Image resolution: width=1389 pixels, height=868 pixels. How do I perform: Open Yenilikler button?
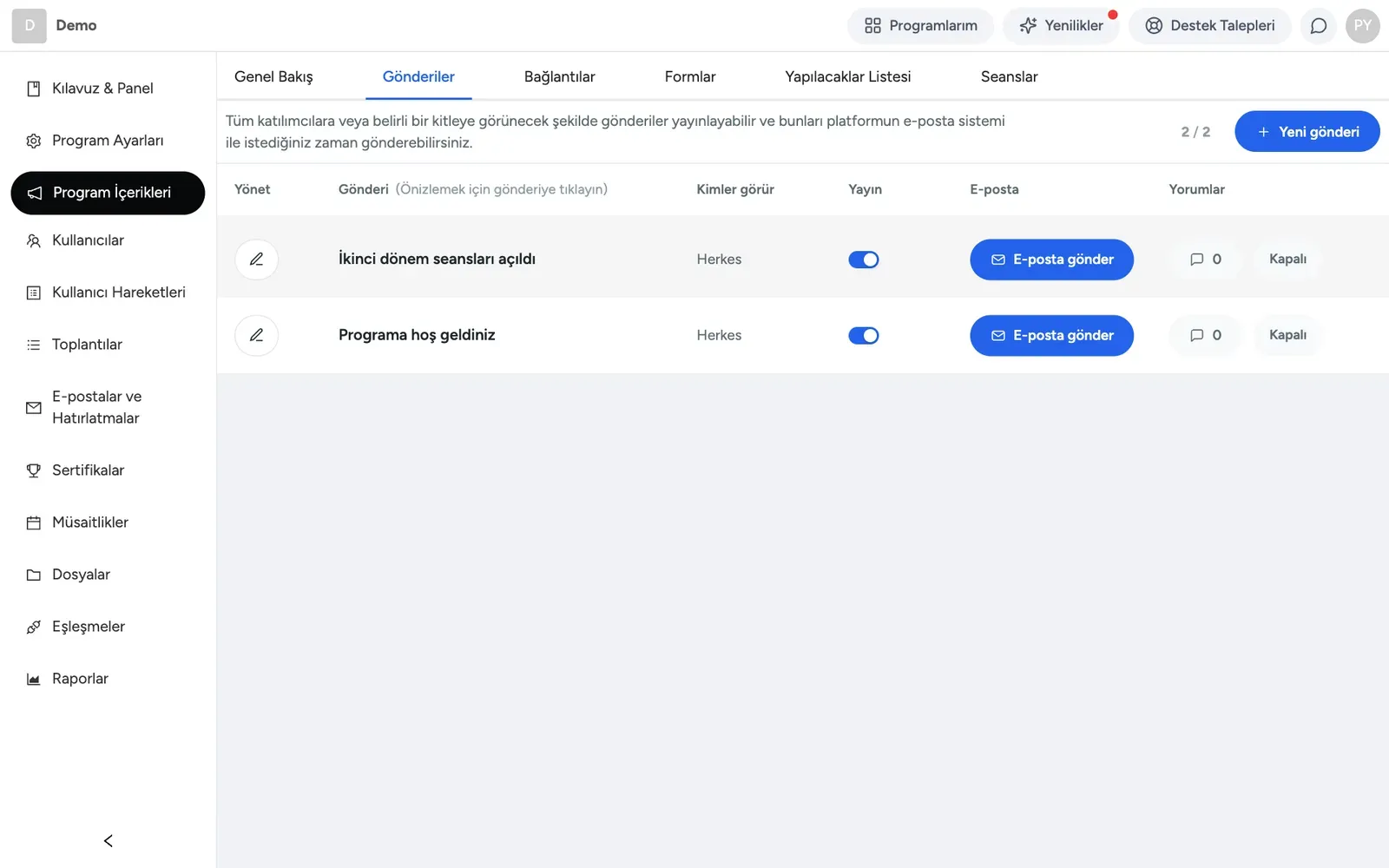point(1061,26)
